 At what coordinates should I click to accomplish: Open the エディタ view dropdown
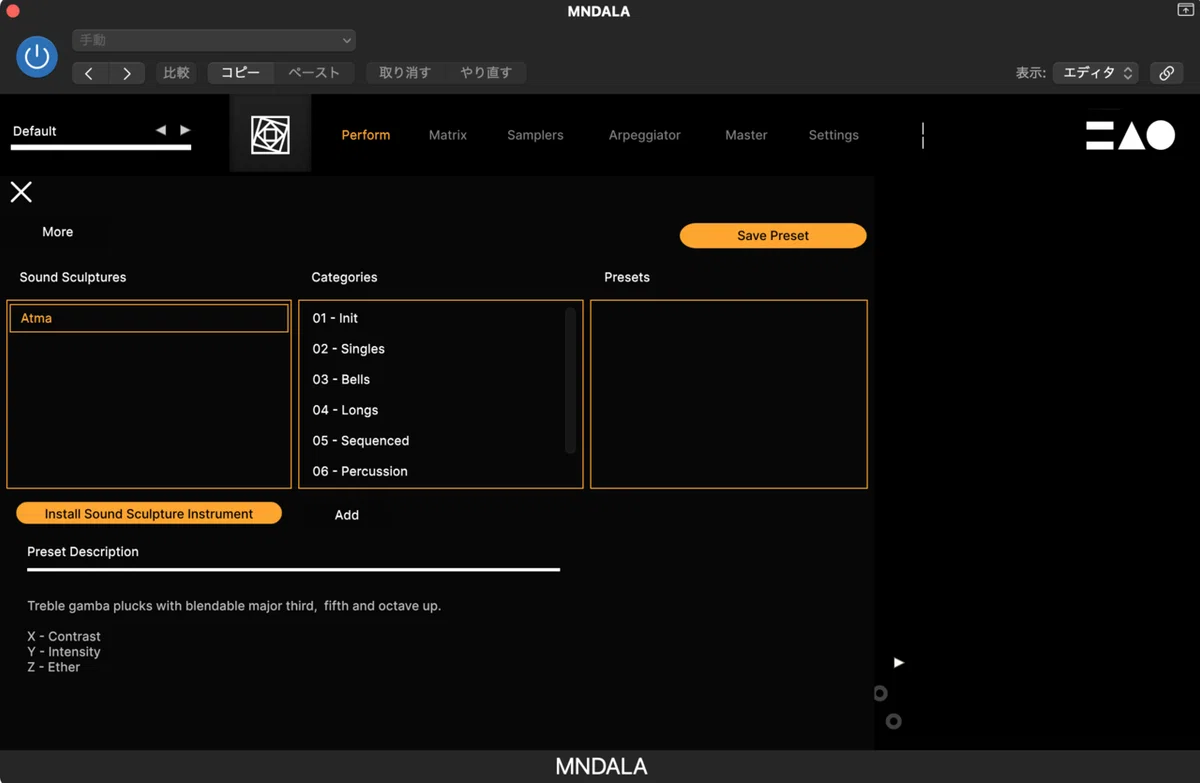tap(1095, 73)
